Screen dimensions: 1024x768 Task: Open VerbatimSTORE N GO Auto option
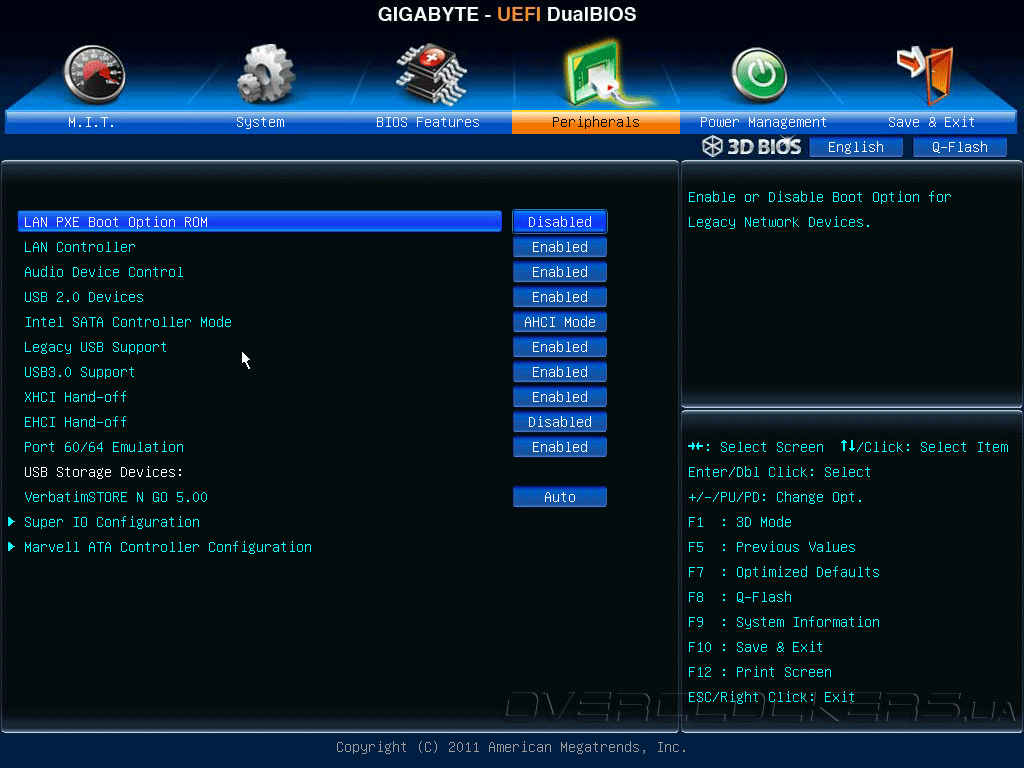tap(560, 497)
